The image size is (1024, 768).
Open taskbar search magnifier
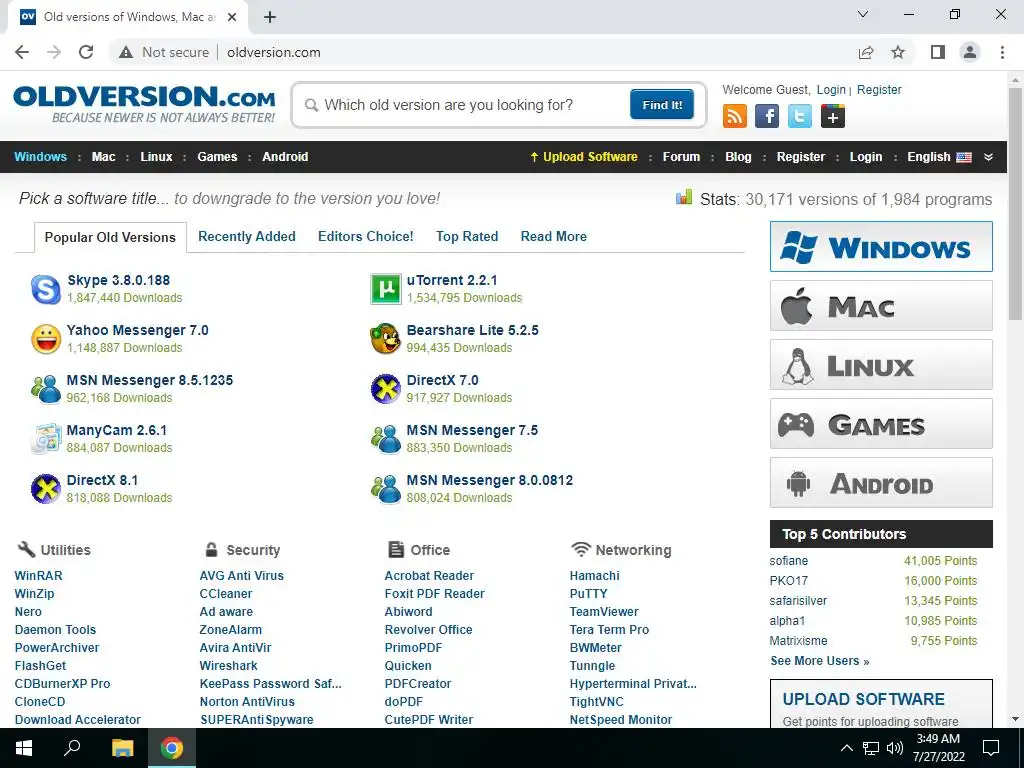pos(72,748)
